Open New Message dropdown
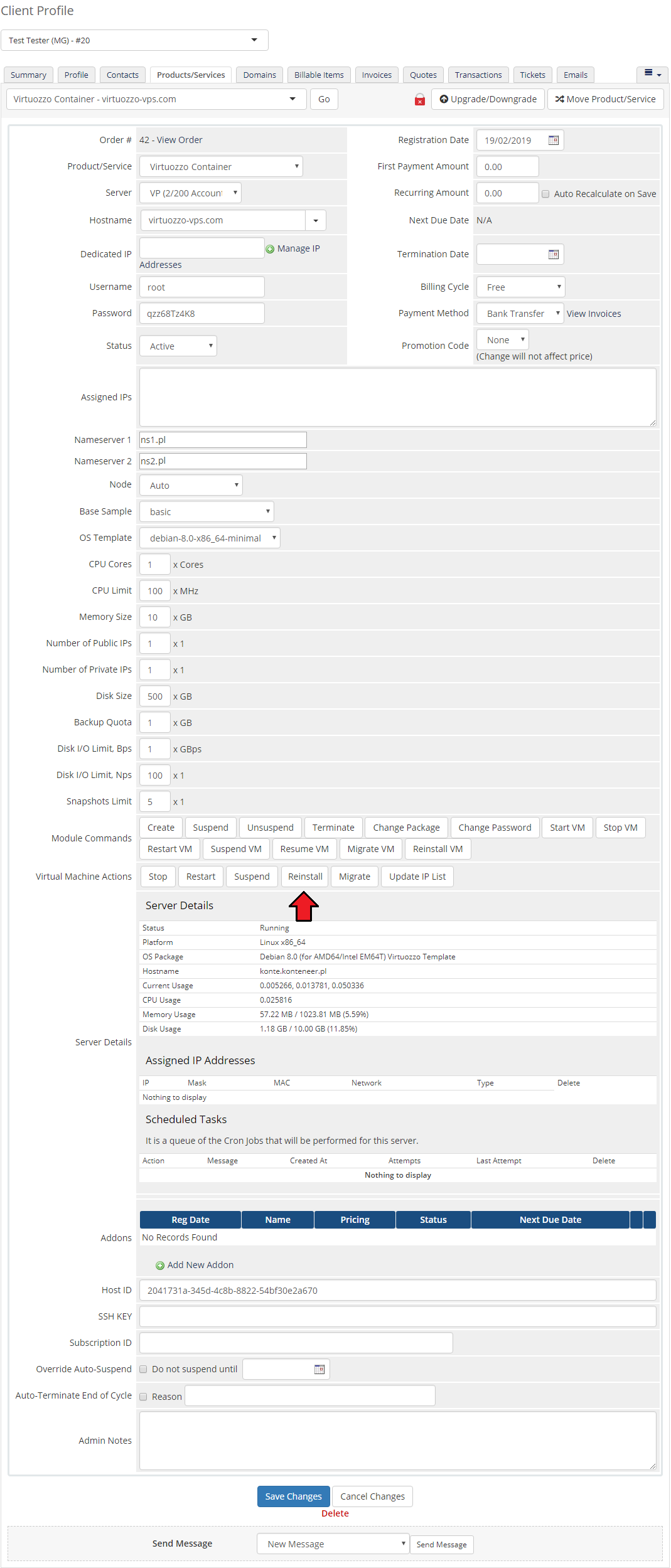Screen dimensions: 671x1568 pos(333,1544)
